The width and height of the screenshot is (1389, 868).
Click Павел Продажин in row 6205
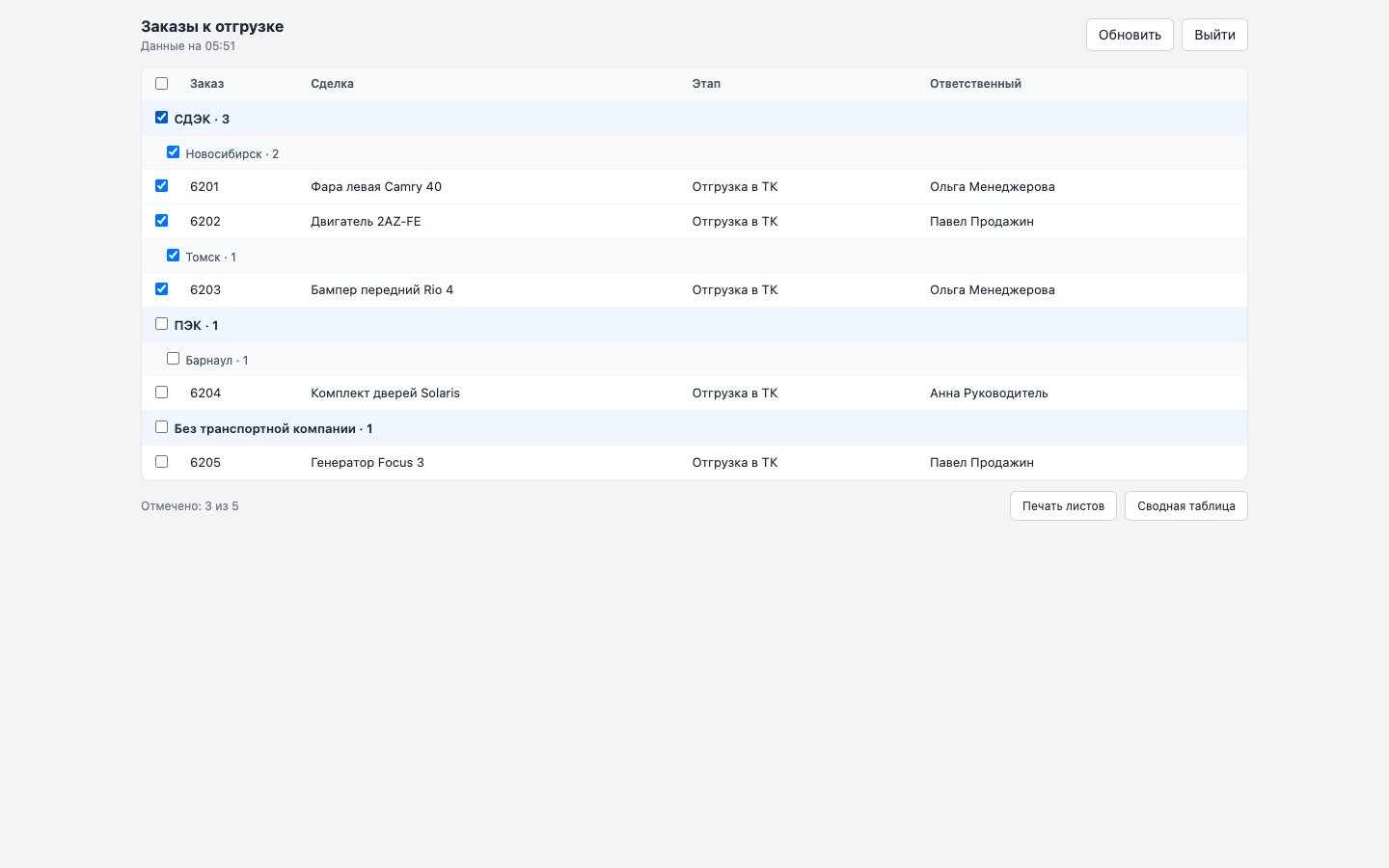tap(982, 463)
